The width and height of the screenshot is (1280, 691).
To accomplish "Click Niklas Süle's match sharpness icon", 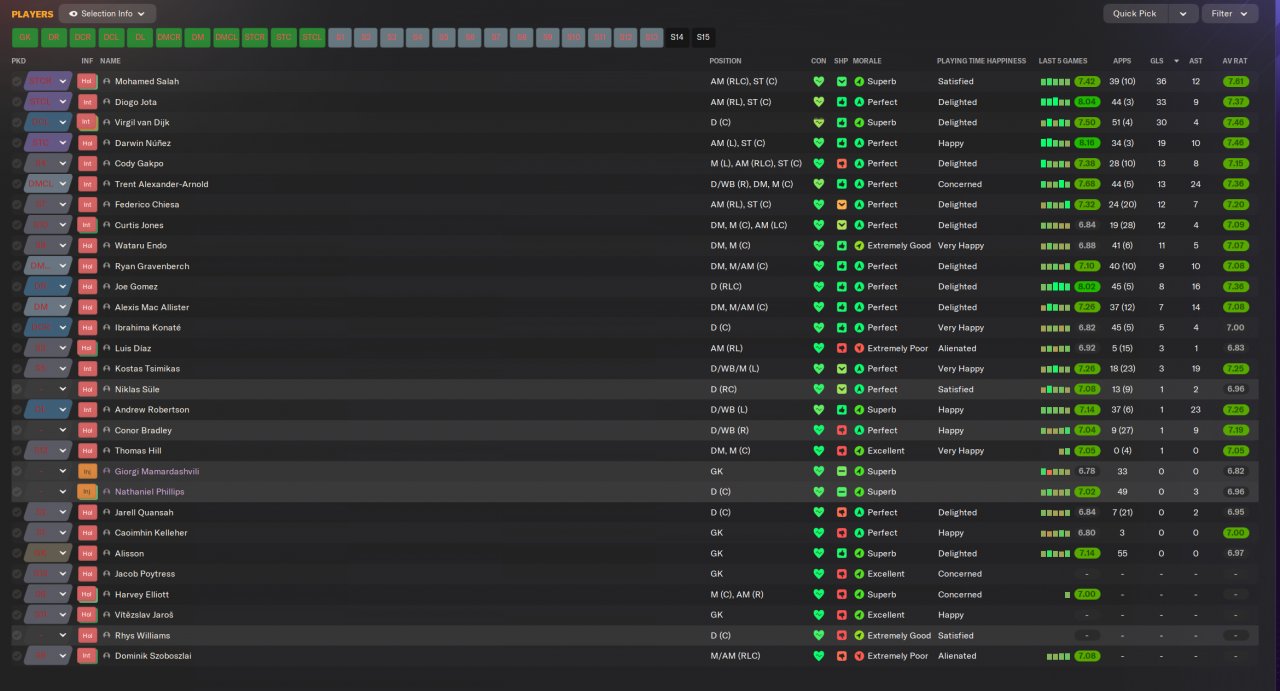I will click(x=842, y=389).
